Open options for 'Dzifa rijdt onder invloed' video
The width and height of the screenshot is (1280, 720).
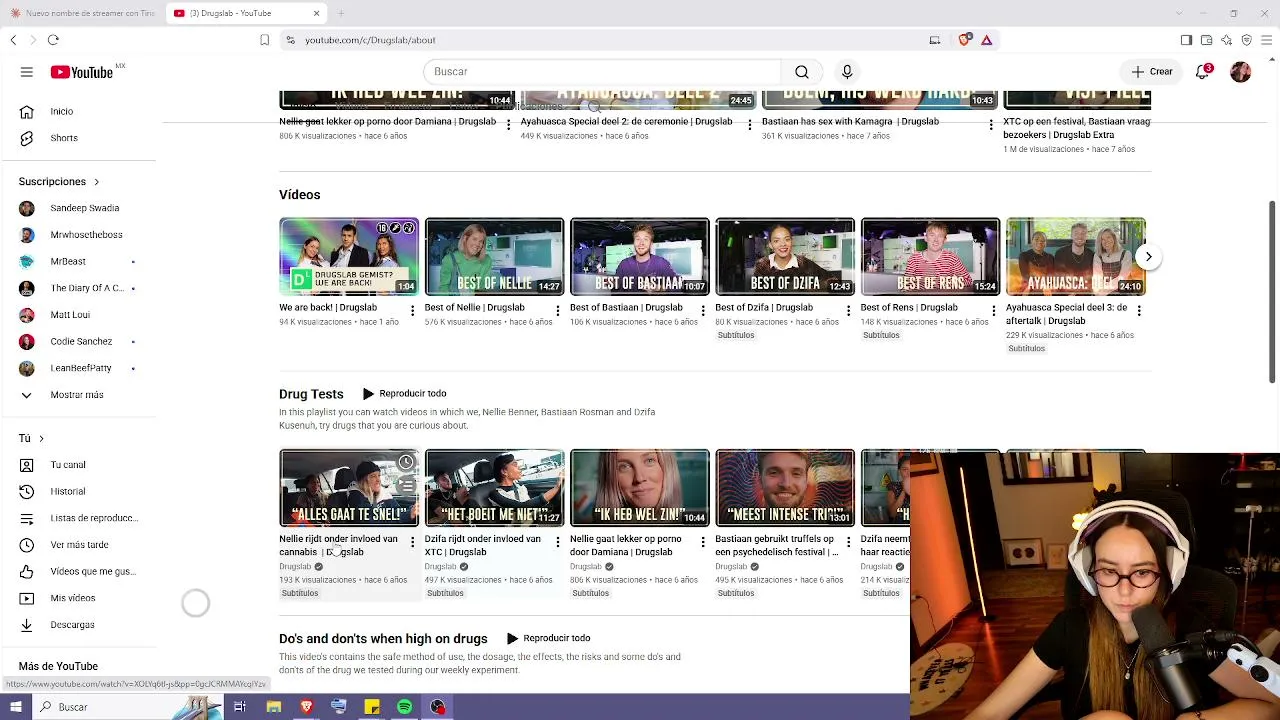tap(557, 543)
